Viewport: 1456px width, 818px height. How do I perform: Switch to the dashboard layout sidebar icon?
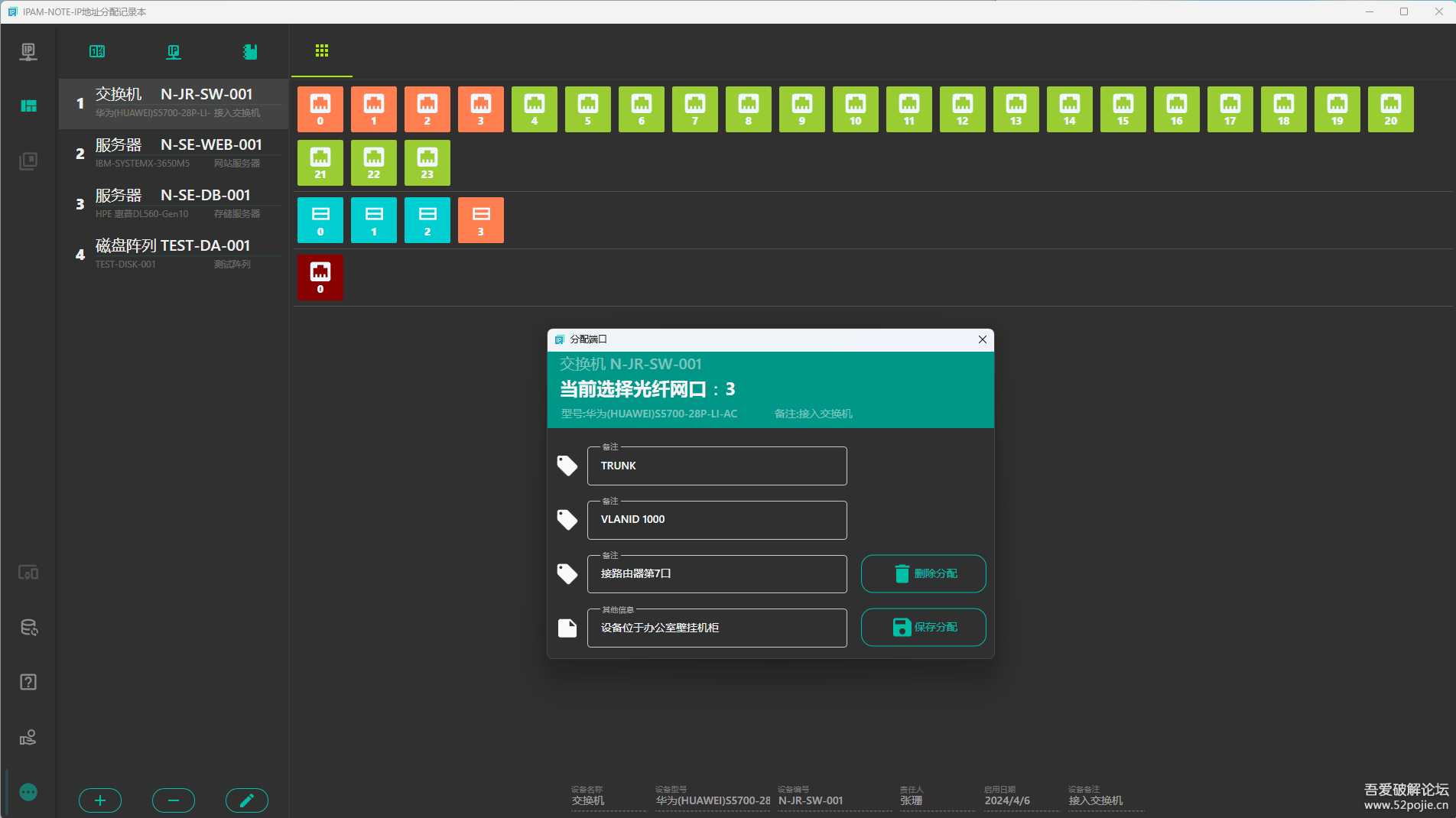click(x=28, y=105)
